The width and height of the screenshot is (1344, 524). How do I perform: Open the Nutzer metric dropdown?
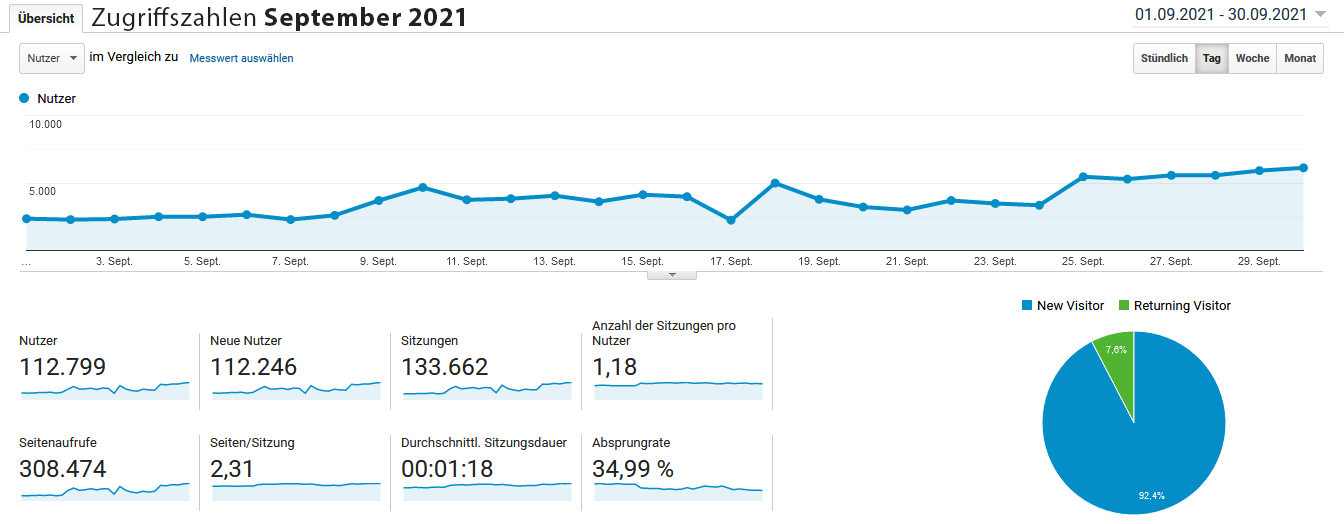point(51,58)
